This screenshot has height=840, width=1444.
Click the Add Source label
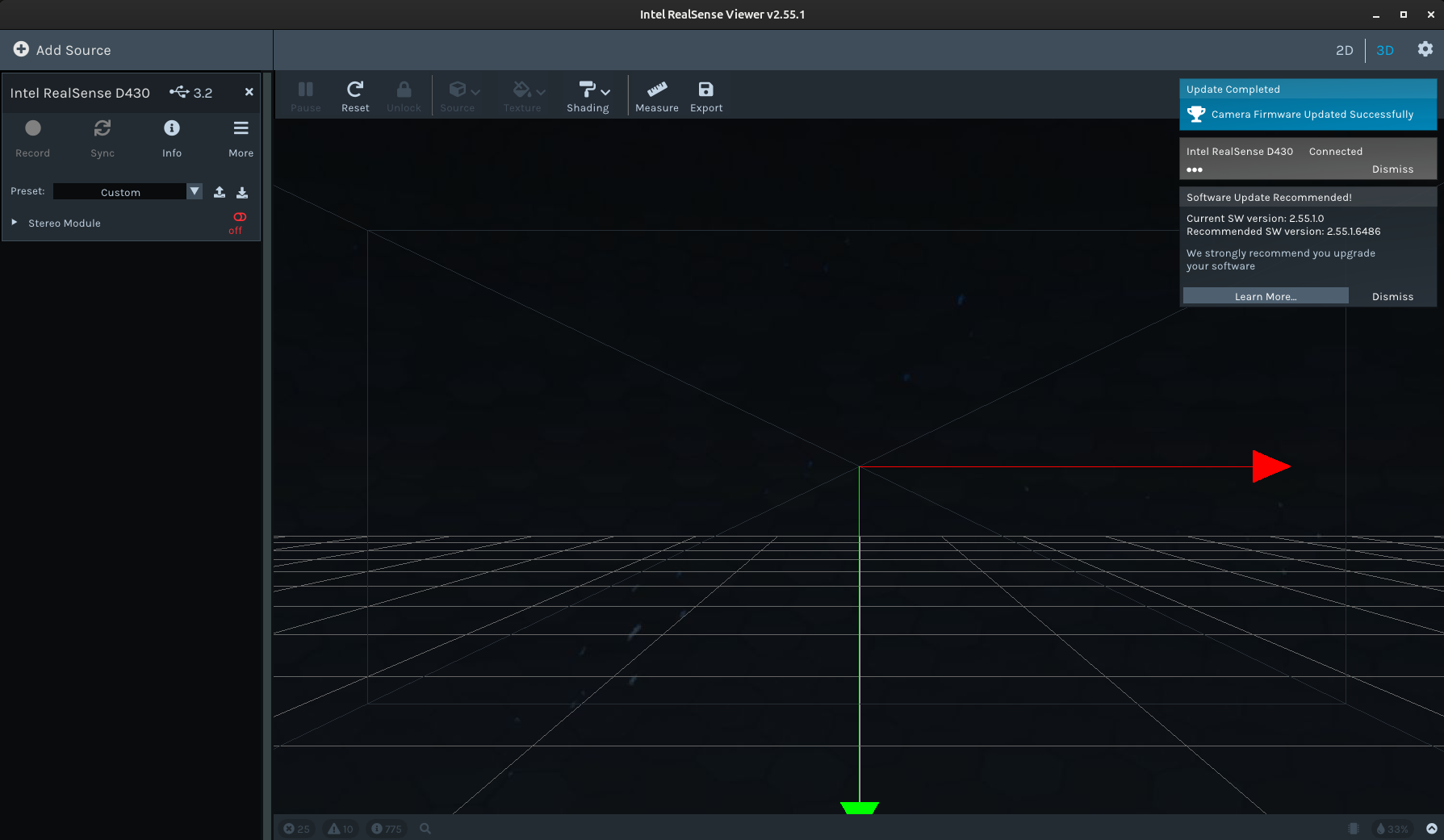(x=73, y=50)
